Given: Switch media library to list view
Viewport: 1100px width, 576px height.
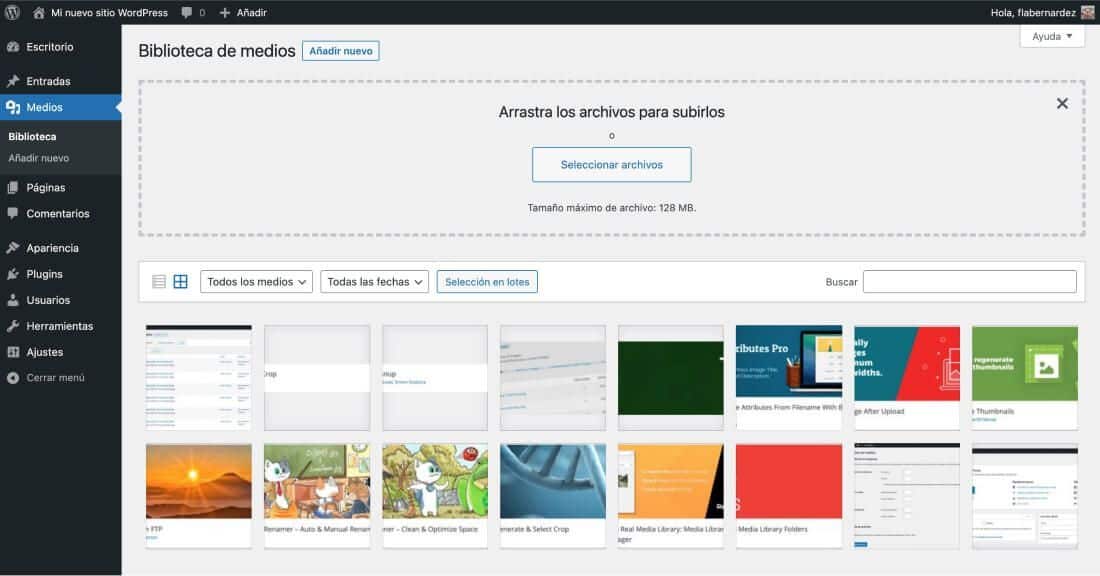Looking at the screenshot, I should point(158,281).
